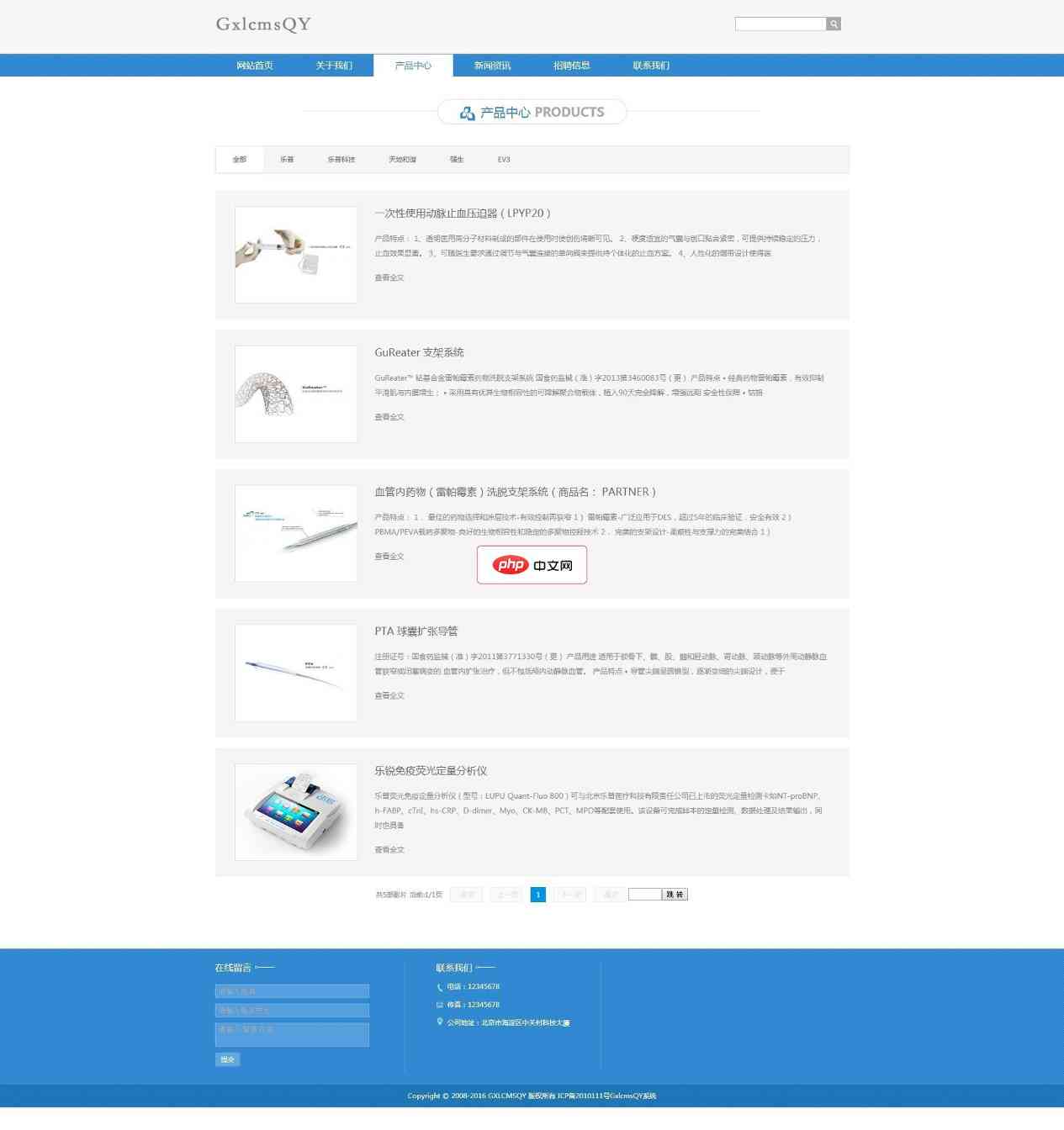
Task: Click the 跳转 page jump button
Action: point(675,895)
